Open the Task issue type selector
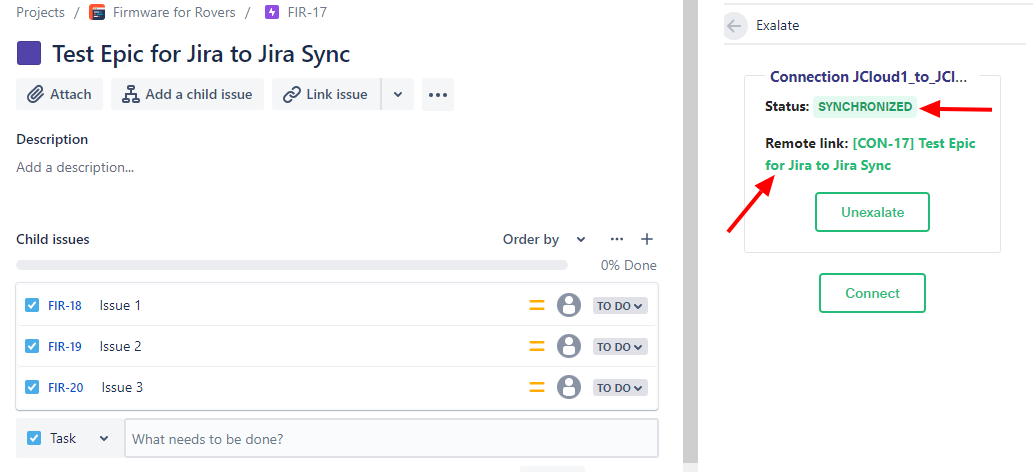The height and width of the screenshot is (472, 1033). tap(69, 438)
